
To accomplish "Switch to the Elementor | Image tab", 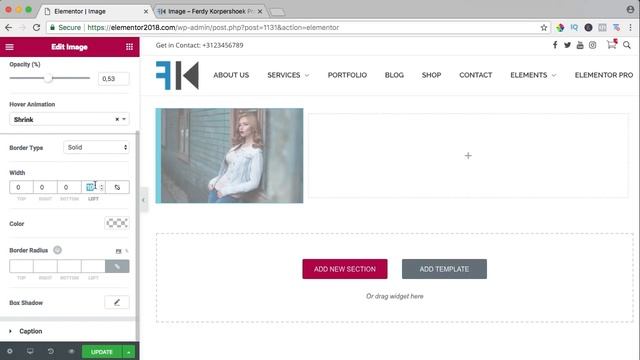I will click(x=95, y=11).
